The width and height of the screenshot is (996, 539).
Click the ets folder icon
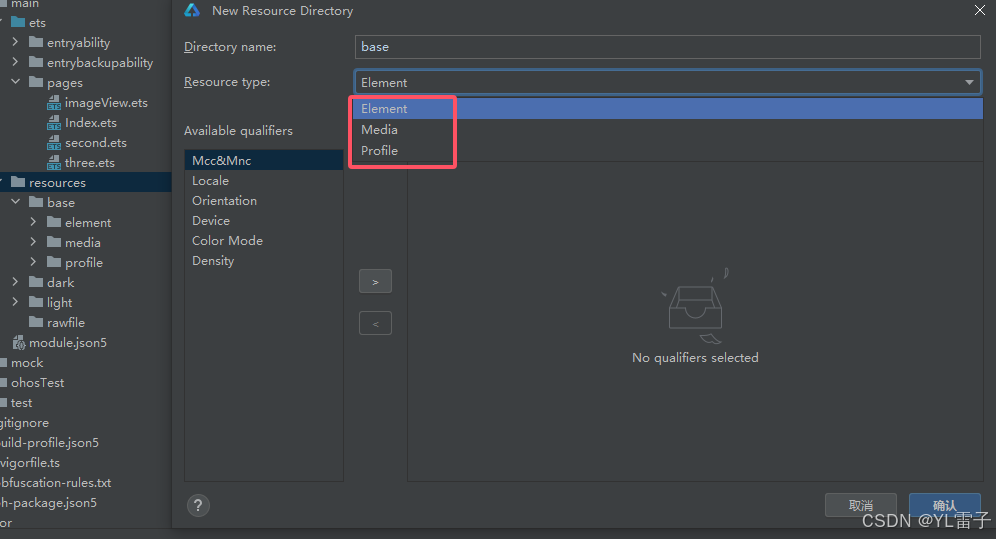point(18,23)
